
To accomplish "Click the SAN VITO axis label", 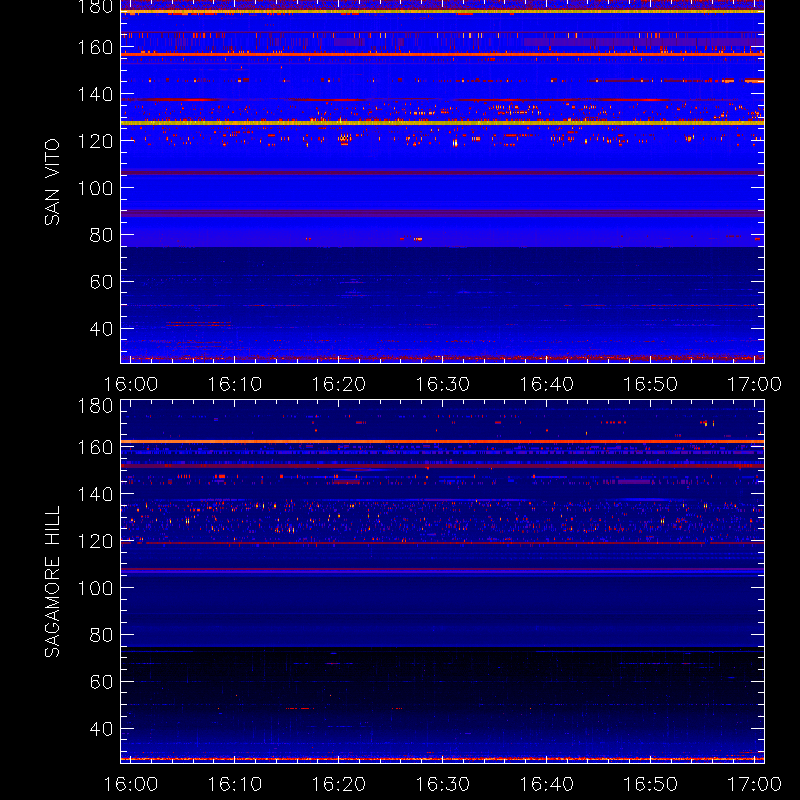I will (x=52, y=182).
